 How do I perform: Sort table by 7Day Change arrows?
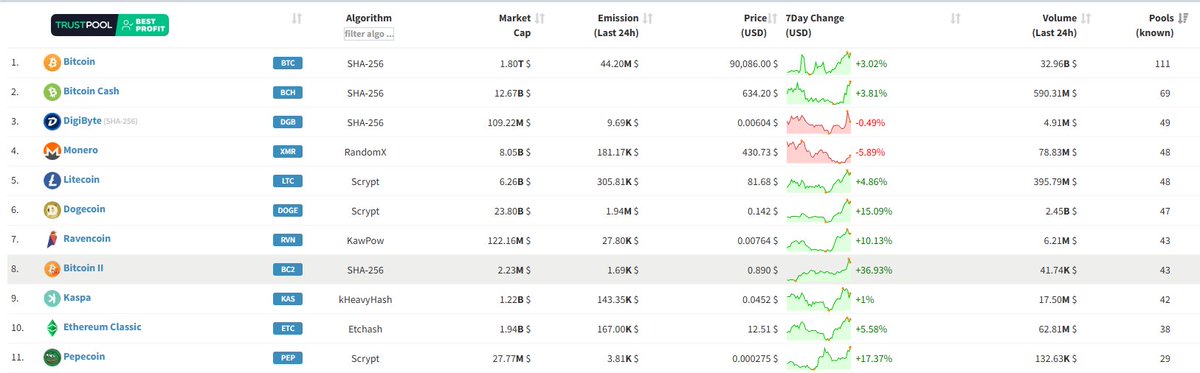[x=955, y=19]
